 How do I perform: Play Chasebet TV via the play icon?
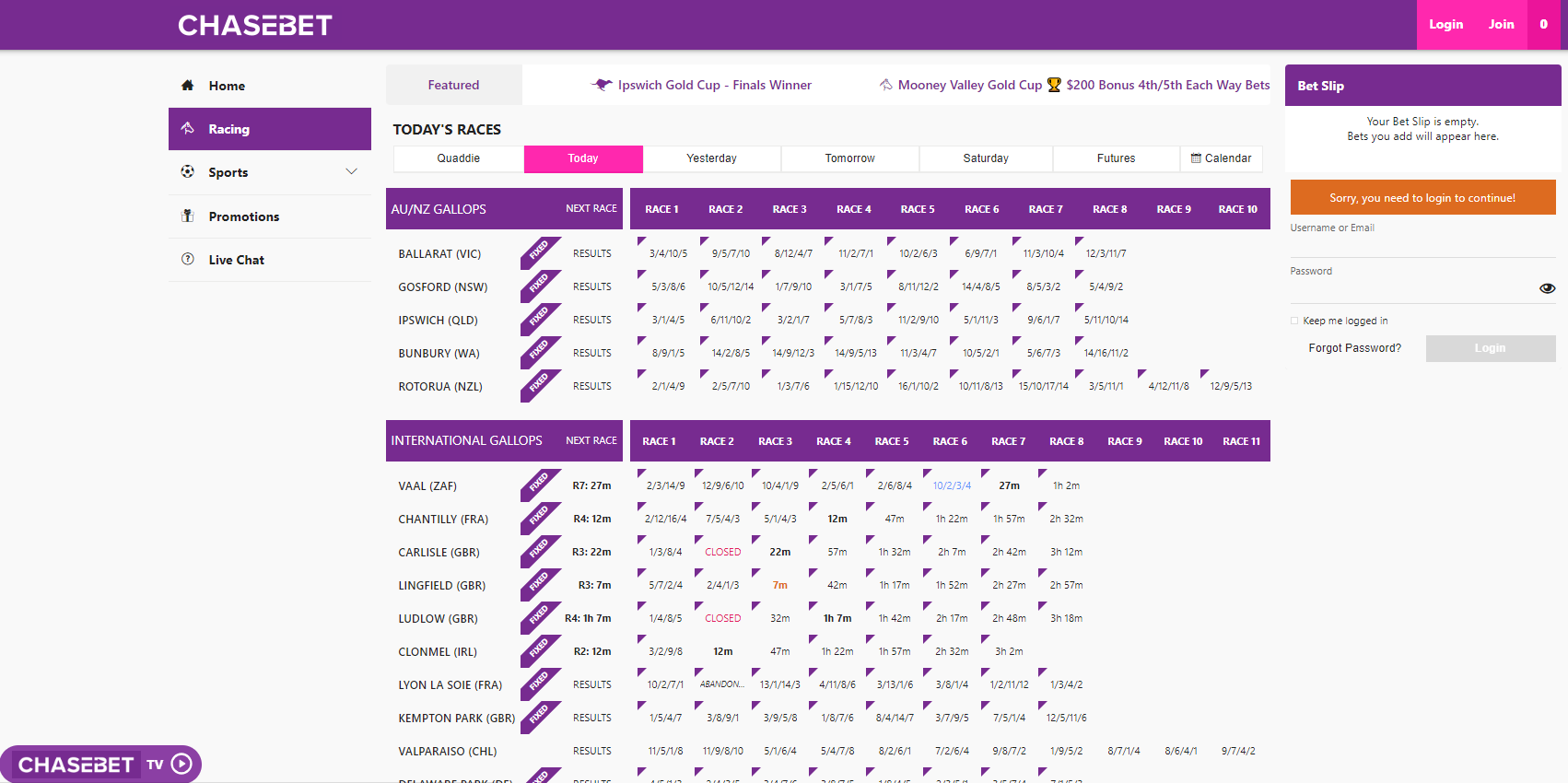tap(181, 764)
